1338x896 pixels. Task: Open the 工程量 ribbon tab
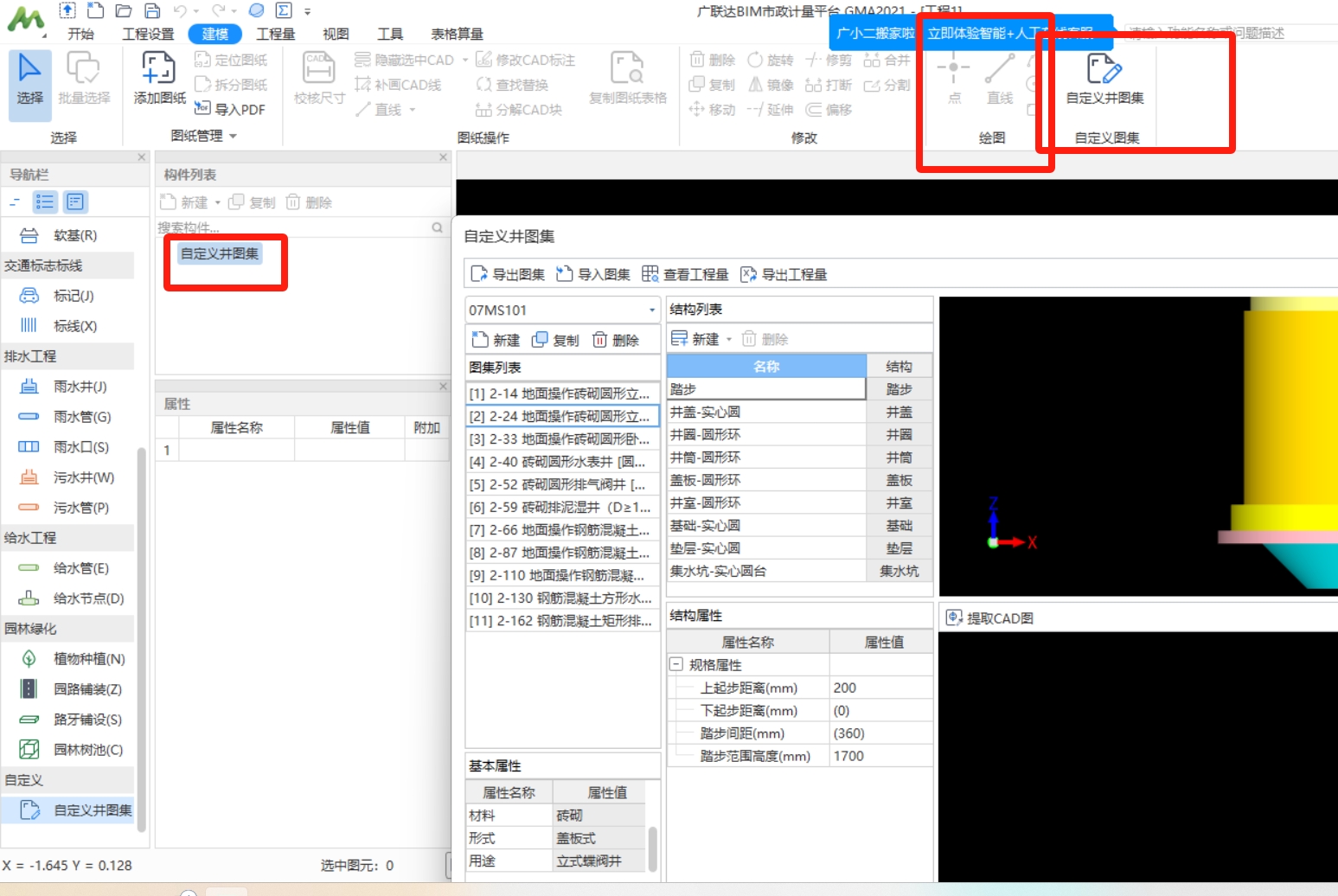tap(276, 34)
